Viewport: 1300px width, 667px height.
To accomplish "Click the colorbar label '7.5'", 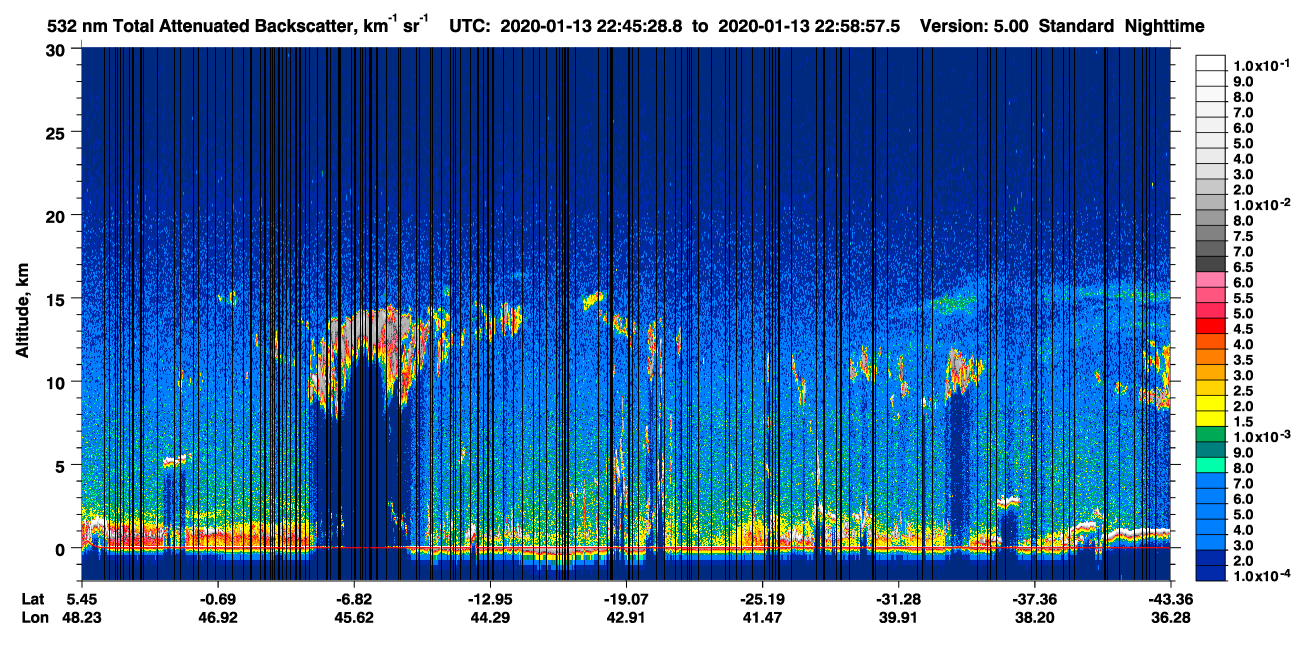I will coord(1243,236).
